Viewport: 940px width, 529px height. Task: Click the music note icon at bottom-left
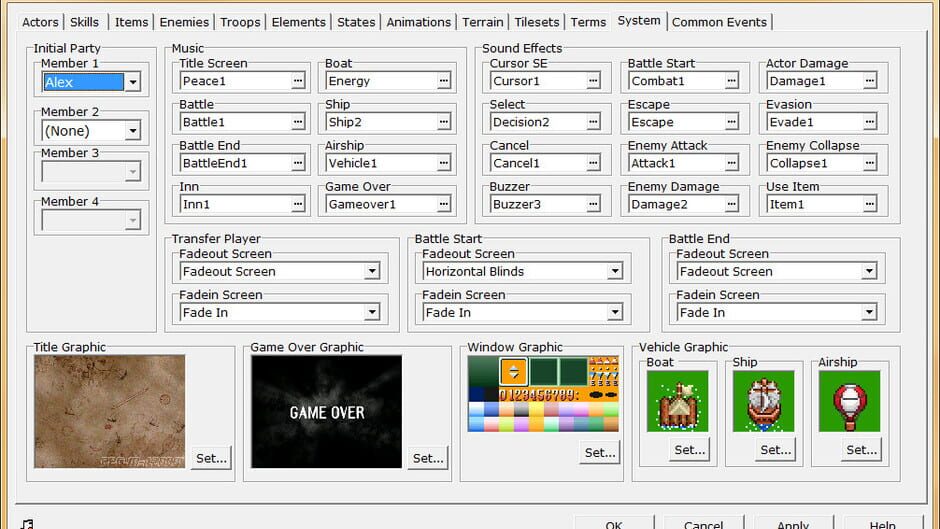[x=27, y=524]
